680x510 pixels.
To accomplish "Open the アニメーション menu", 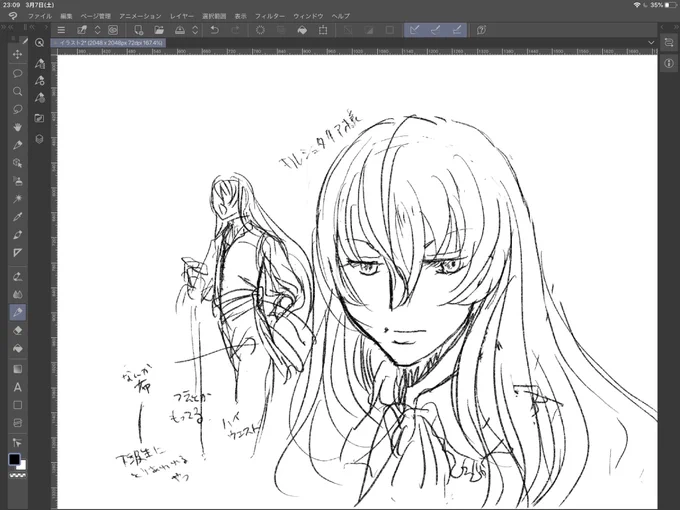I will (x=140, y=16).
